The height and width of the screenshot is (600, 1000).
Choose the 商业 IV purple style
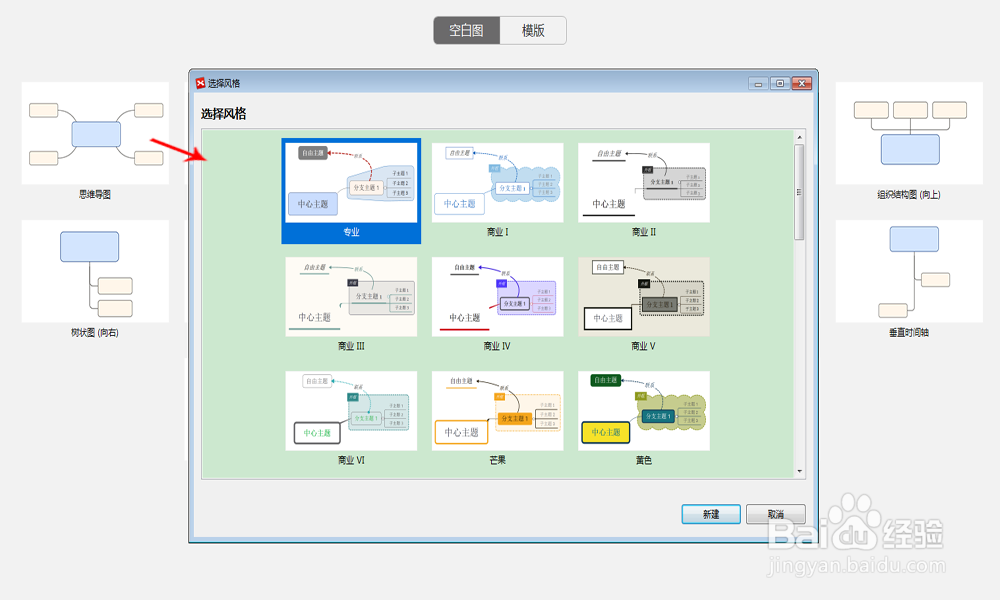pyautogui.click(x=497, y=296)
